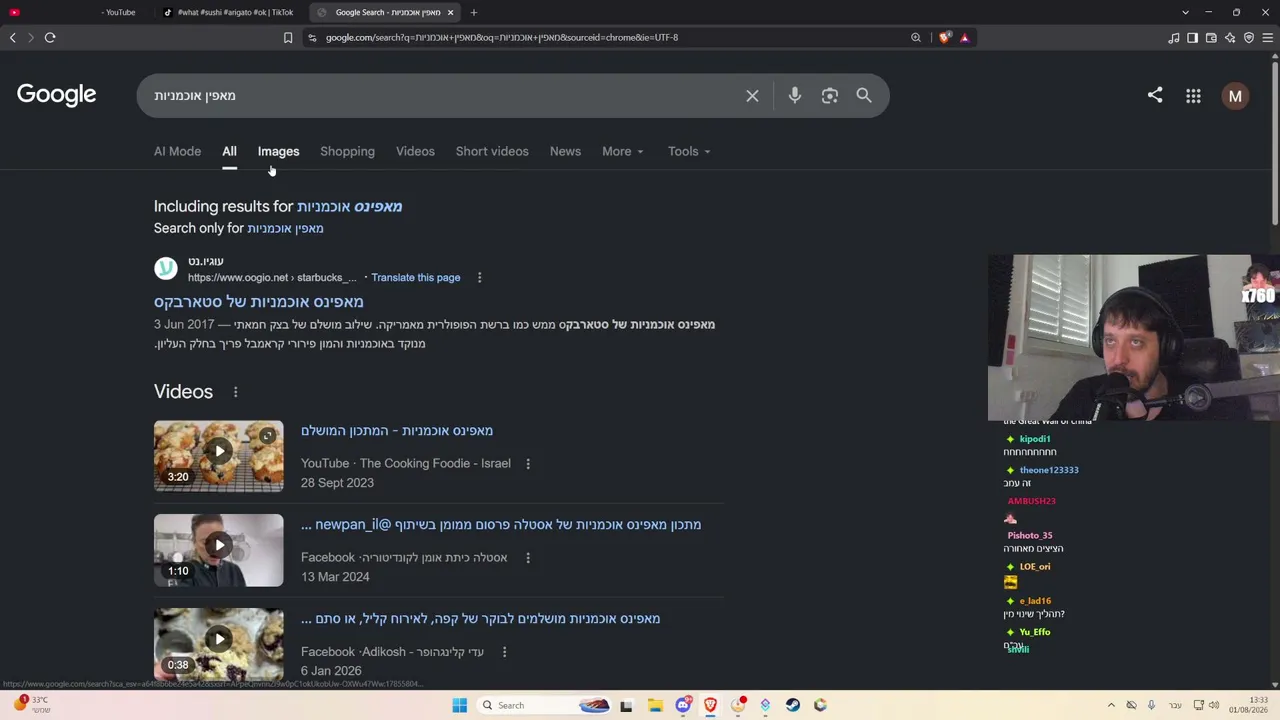
Task: Open options beside the Videos heading
Action: pos(235,392)
